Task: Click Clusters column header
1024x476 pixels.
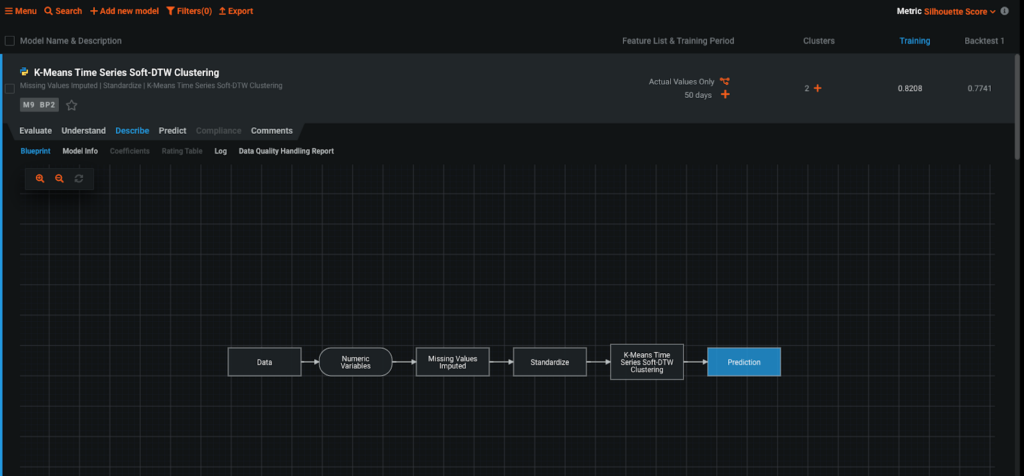Action: (818, 41)
